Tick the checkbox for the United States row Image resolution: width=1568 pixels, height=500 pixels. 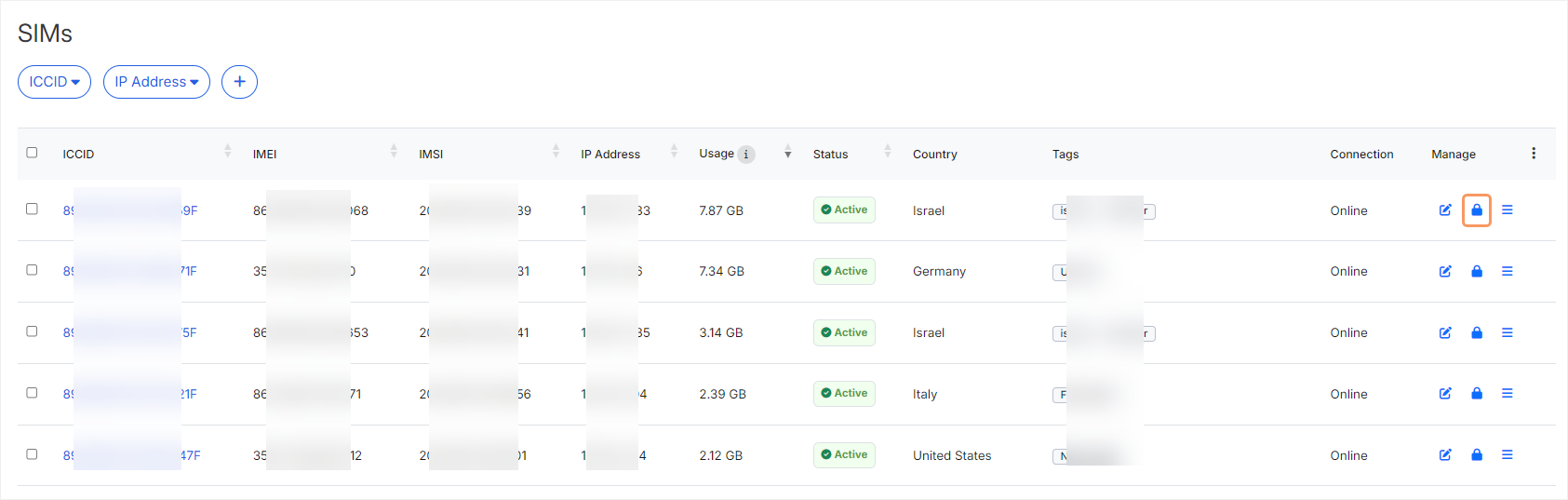(32, 454)
